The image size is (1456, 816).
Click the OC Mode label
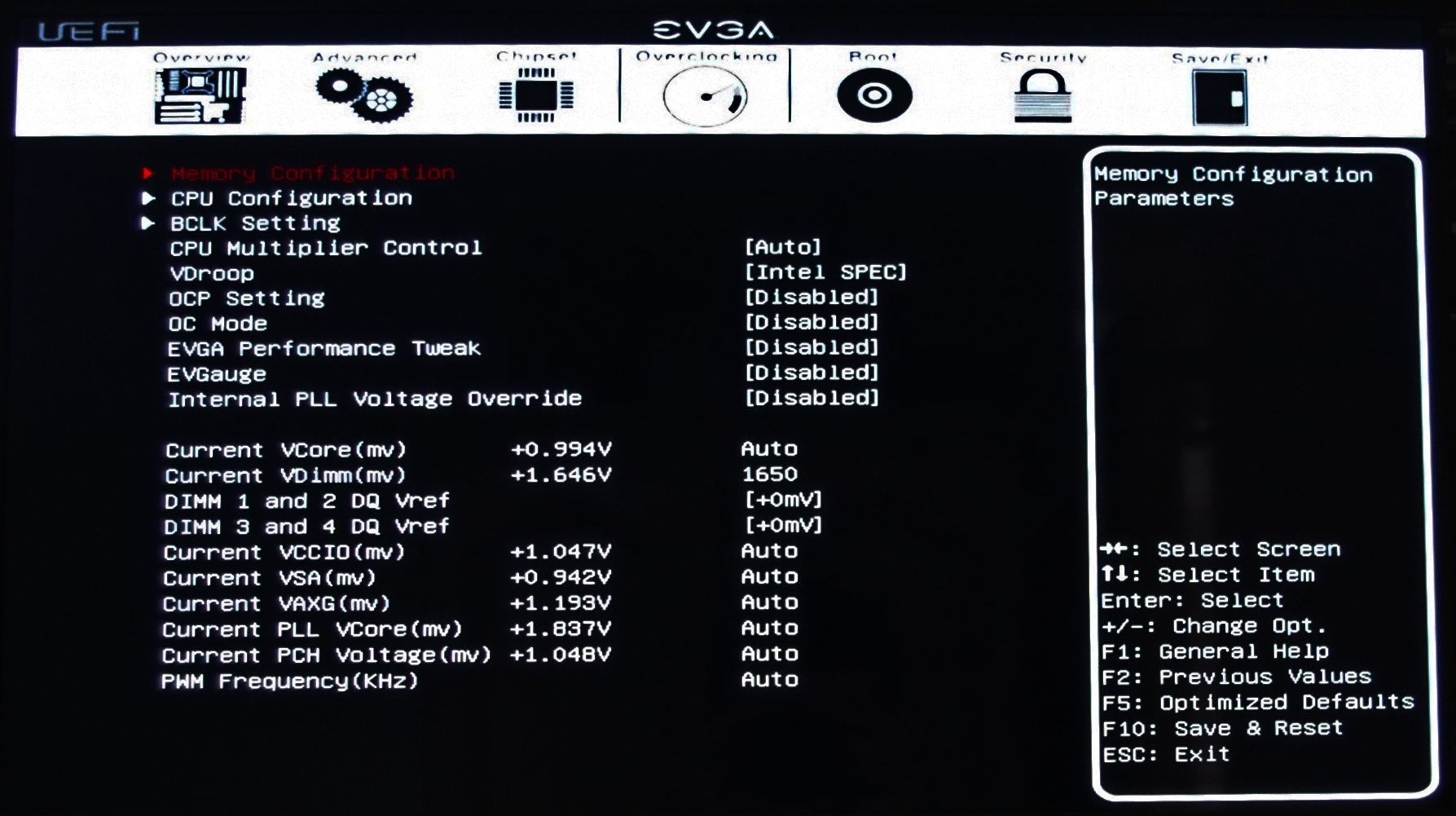(218, 324)
